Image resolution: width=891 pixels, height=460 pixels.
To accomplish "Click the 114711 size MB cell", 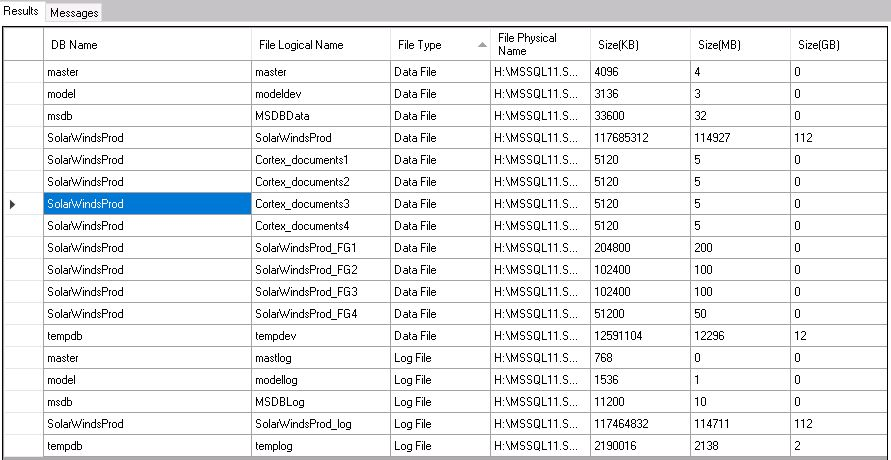I will 740,424.
